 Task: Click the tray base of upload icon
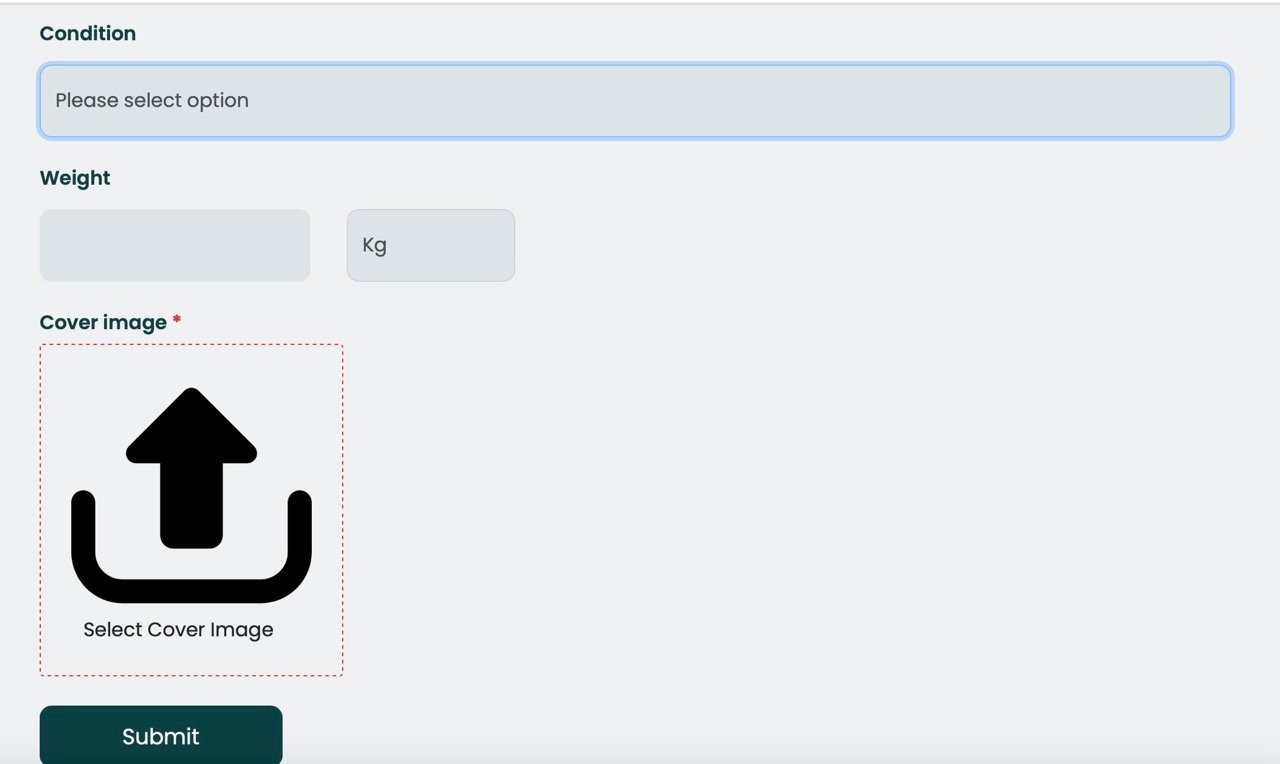(191, 590)
